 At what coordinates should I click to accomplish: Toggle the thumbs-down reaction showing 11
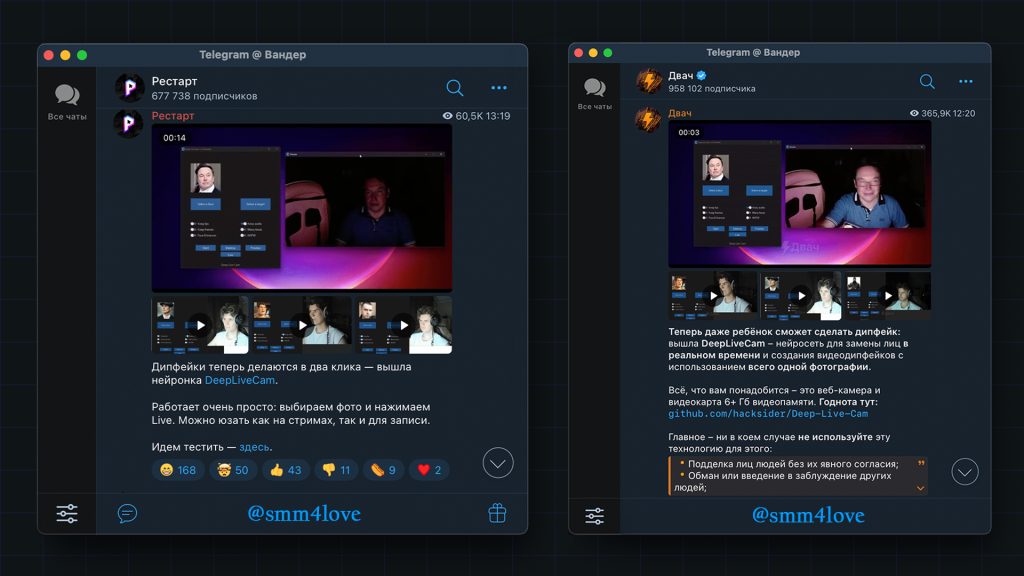point(335,470)
